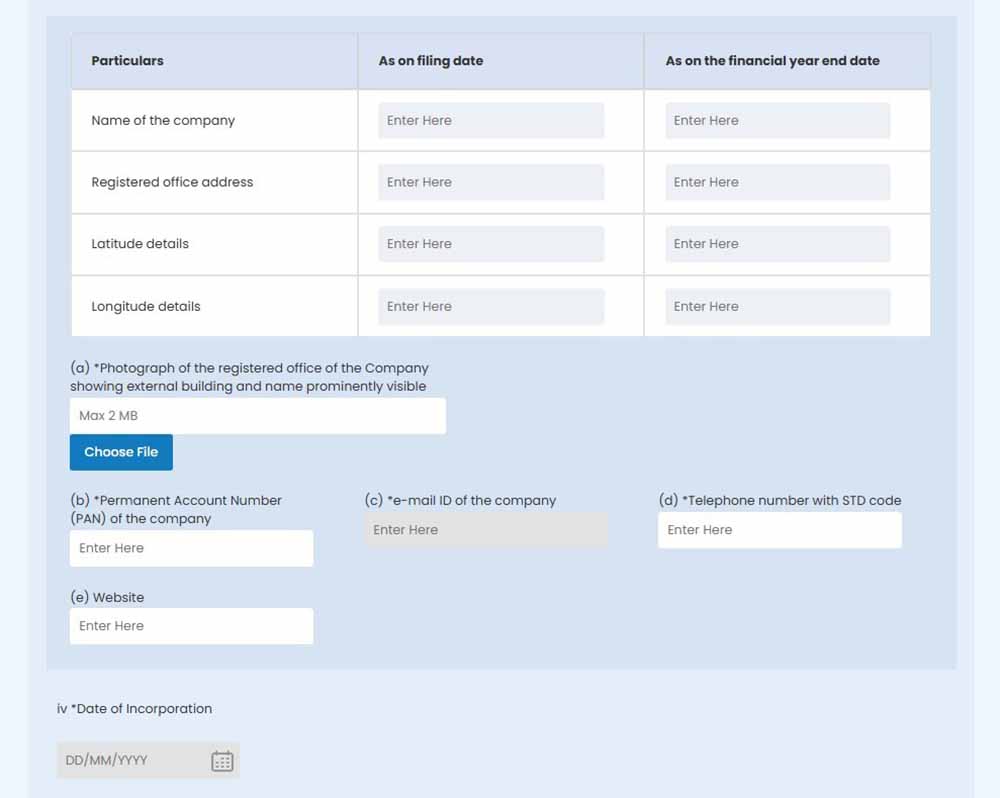Image resolution: width=1000 pixels, height=798 pixels.
Task: Click the Website input field
Action: coord(191,626)
